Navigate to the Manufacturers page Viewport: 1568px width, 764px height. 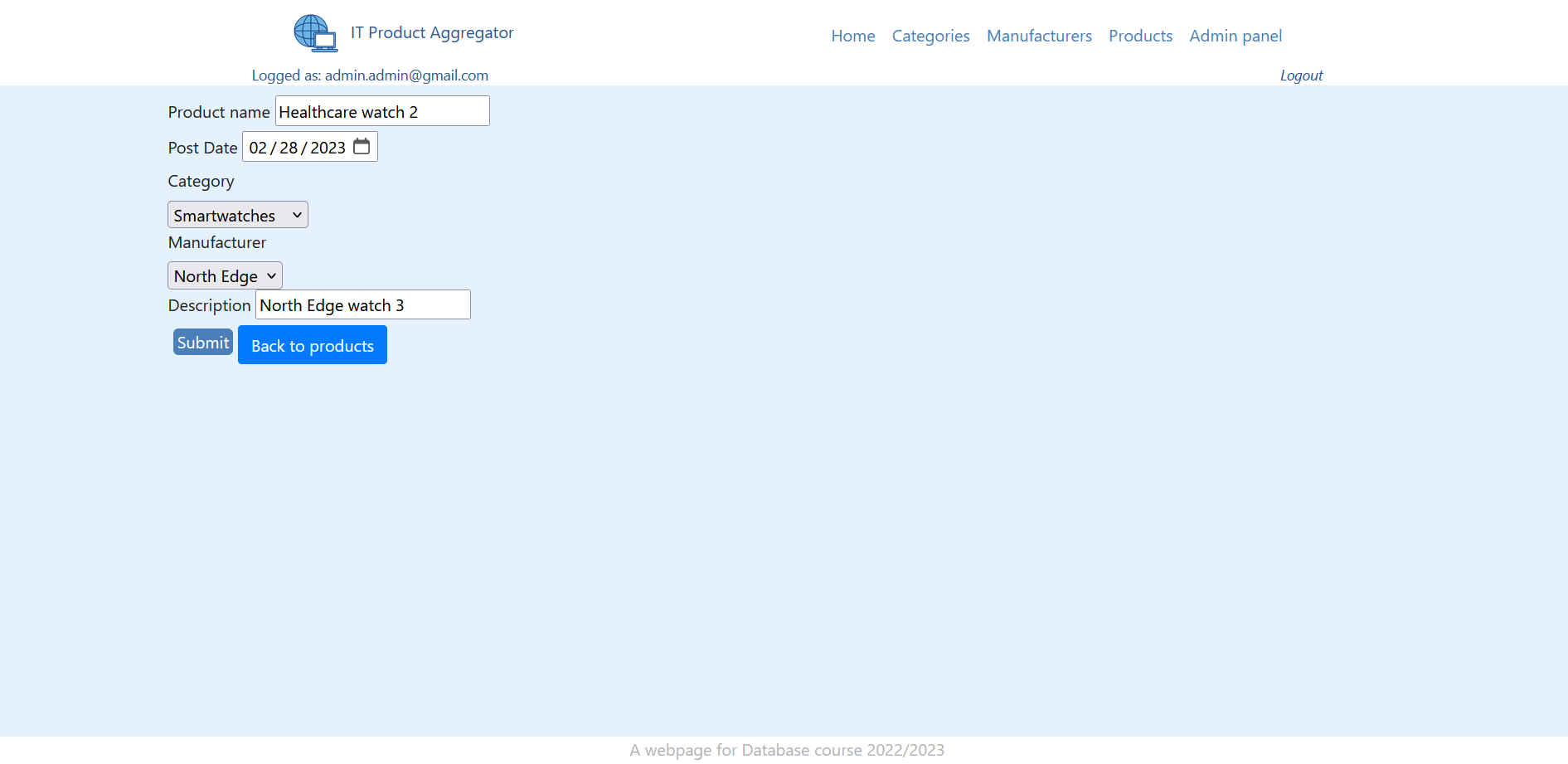(1038, 36)
